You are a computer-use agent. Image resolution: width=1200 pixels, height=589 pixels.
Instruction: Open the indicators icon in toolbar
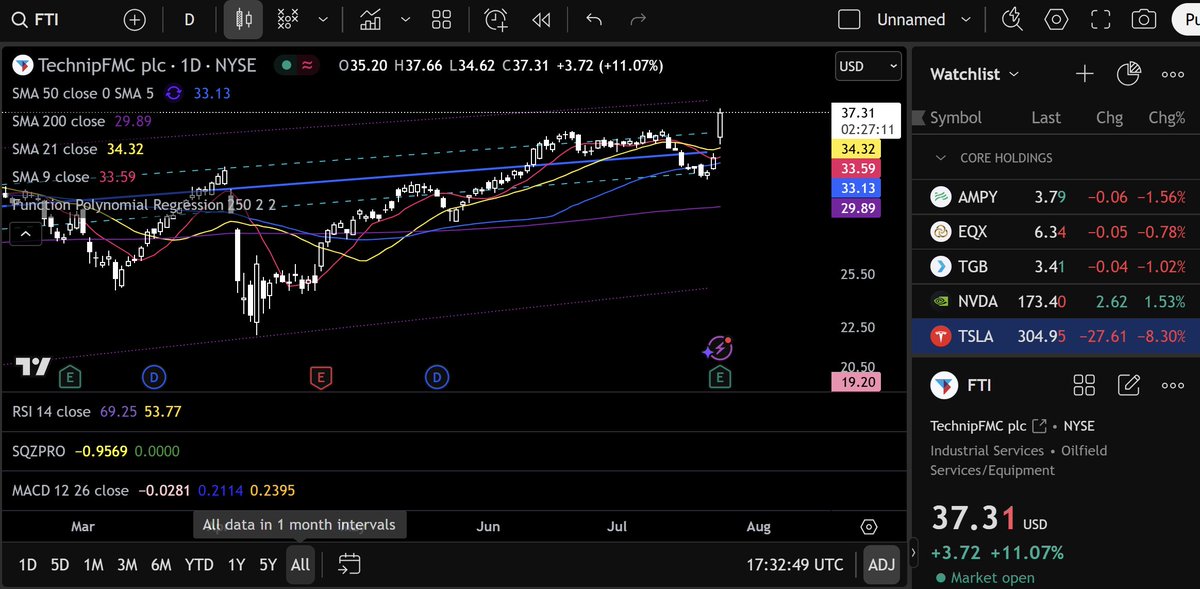[288, 19]
